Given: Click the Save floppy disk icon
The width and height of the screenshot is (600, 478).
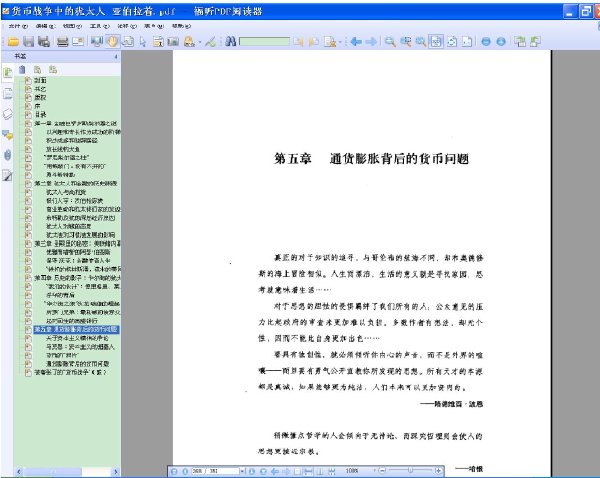Looking at the screenshot, I should [x=28, y=41].
